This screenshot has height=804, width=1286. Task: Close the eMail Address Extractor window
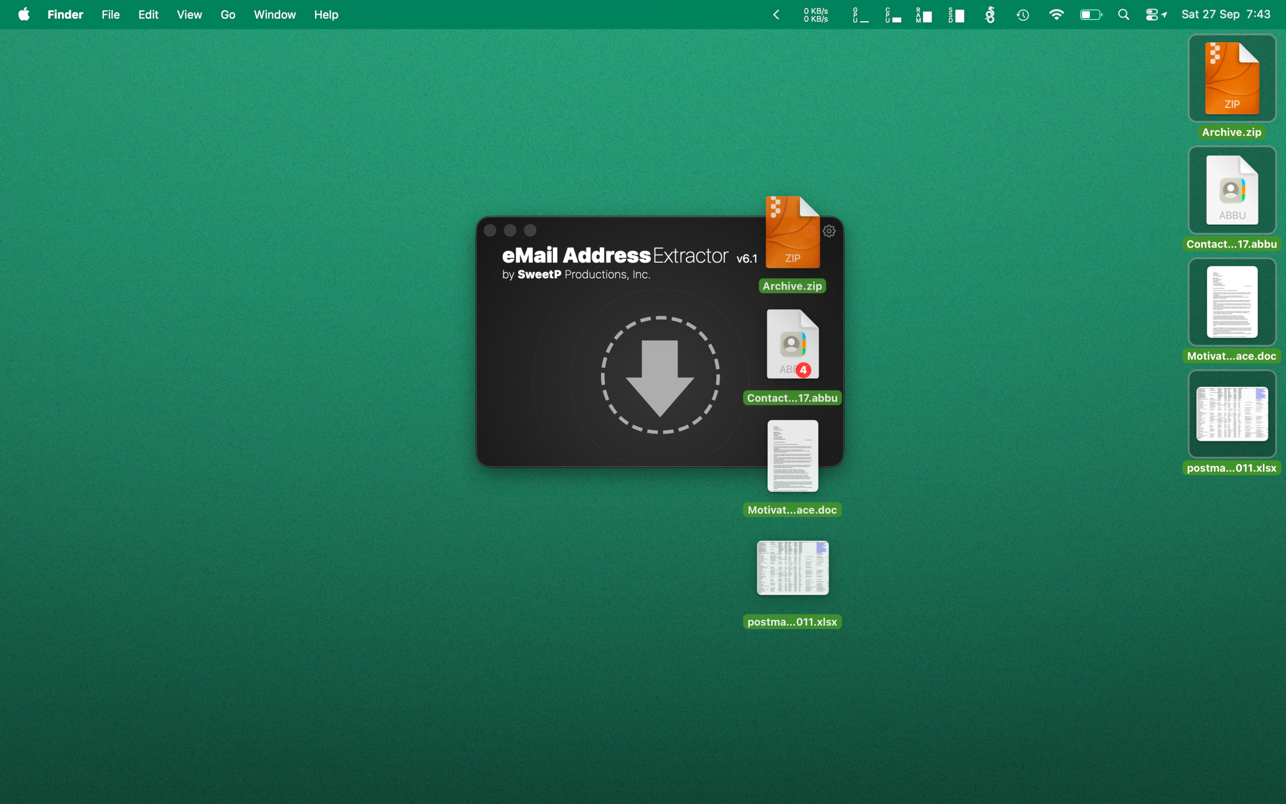pos(490,230)
